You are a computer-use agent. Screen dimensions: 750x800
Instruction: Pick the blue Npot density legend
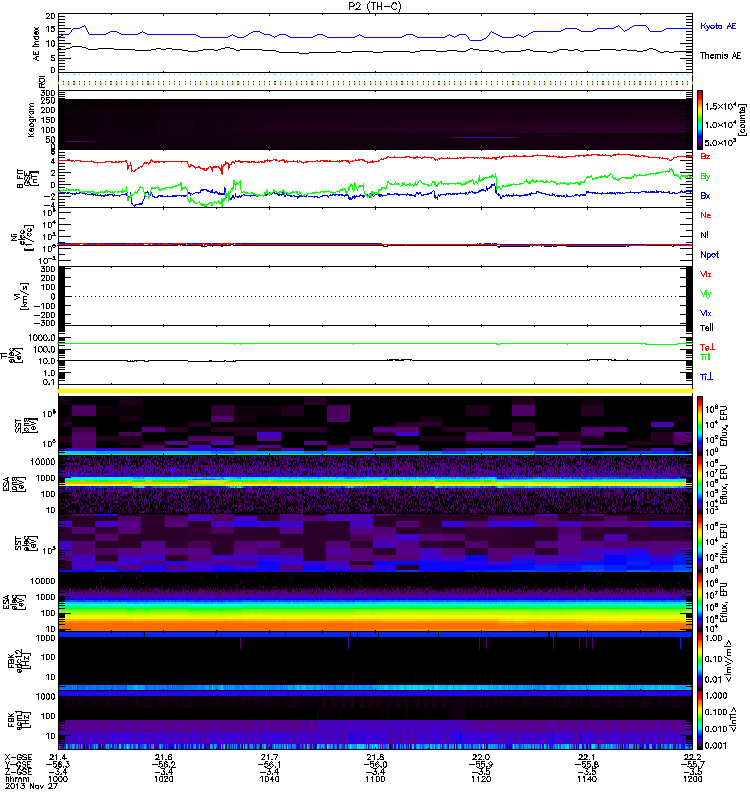click(709, 254)
